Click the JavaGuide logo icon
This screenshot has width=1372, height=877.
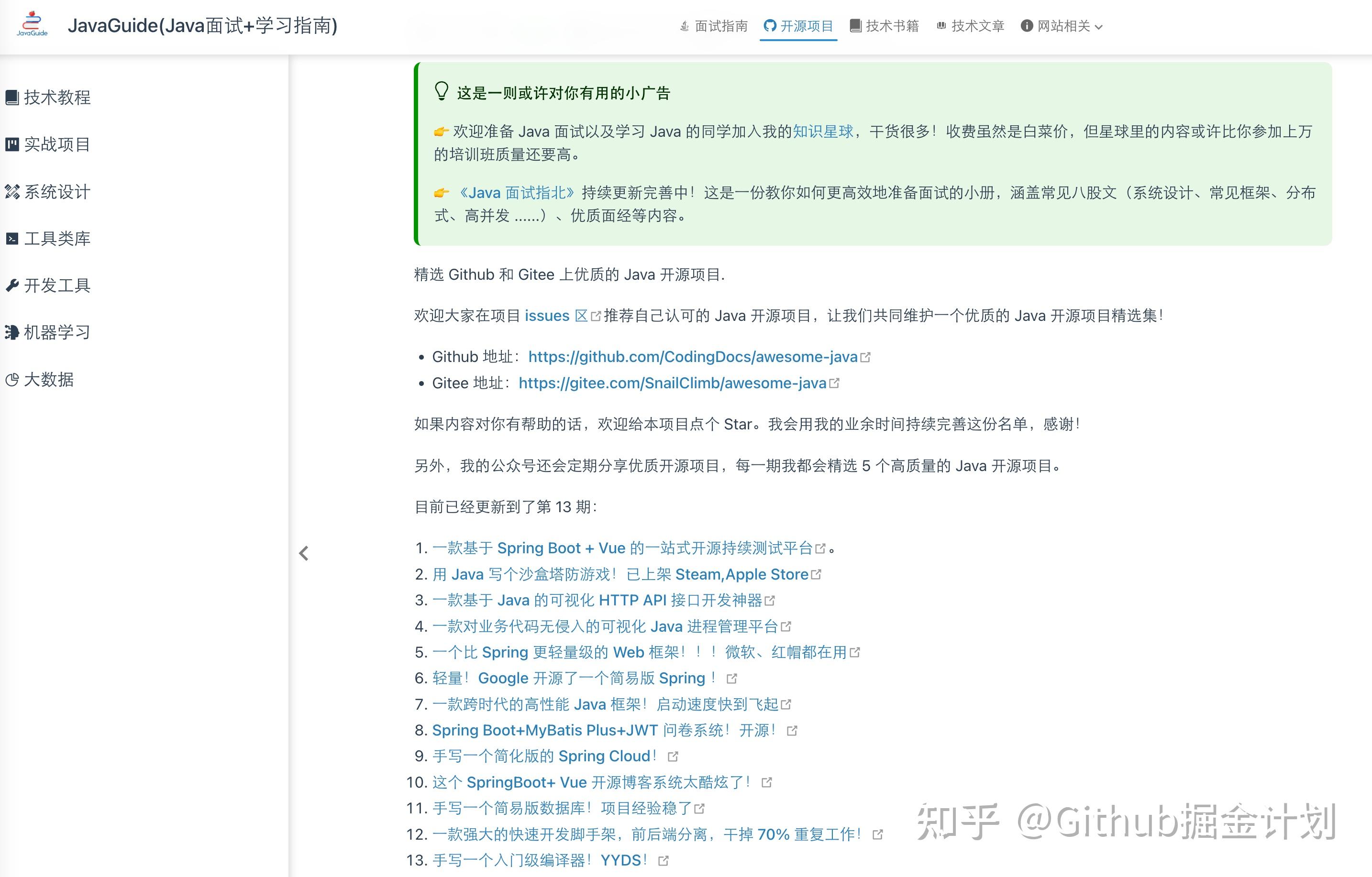coord(33,25)
